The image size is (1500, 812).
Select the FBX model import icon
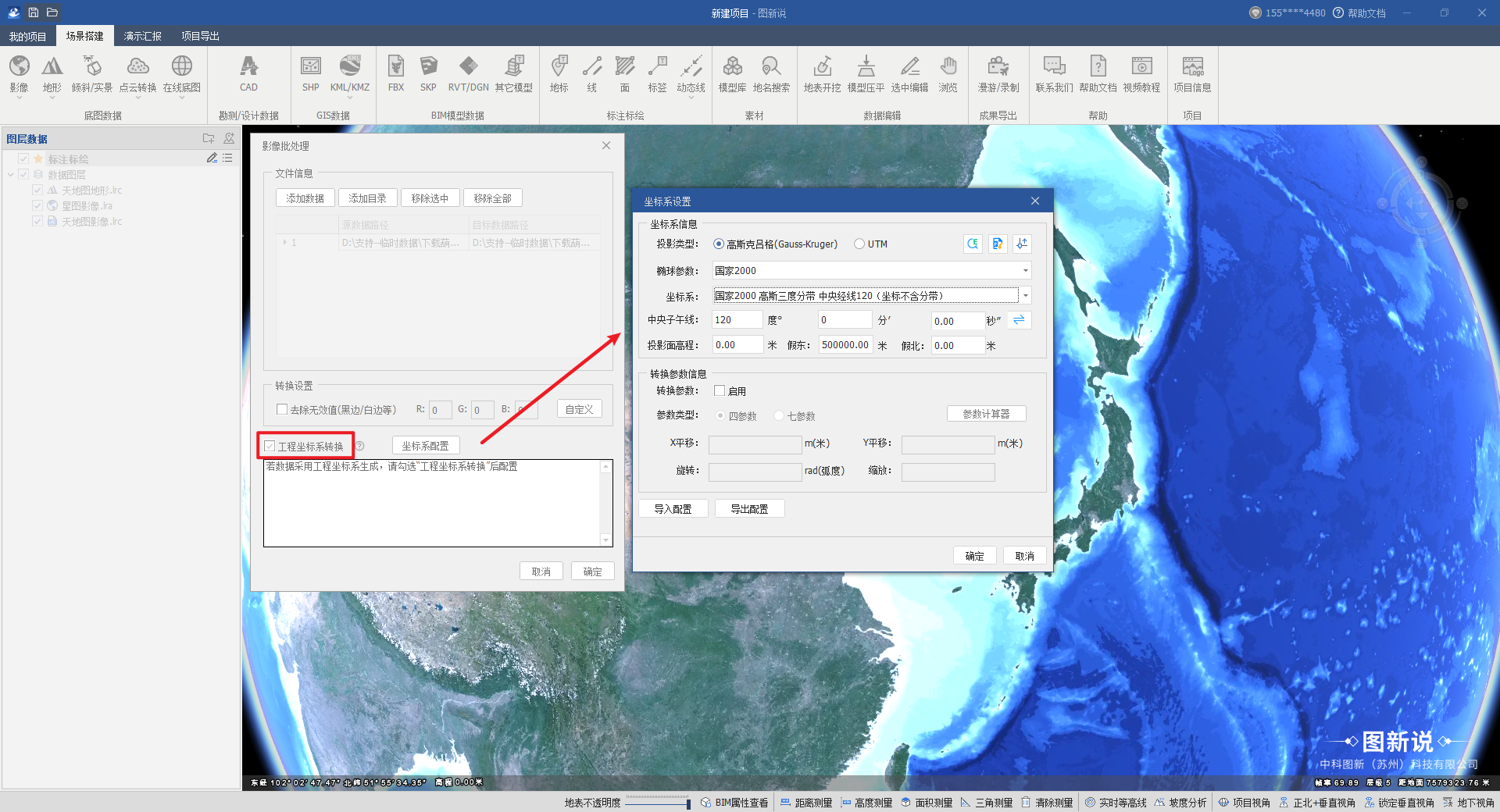pos(396,74)
